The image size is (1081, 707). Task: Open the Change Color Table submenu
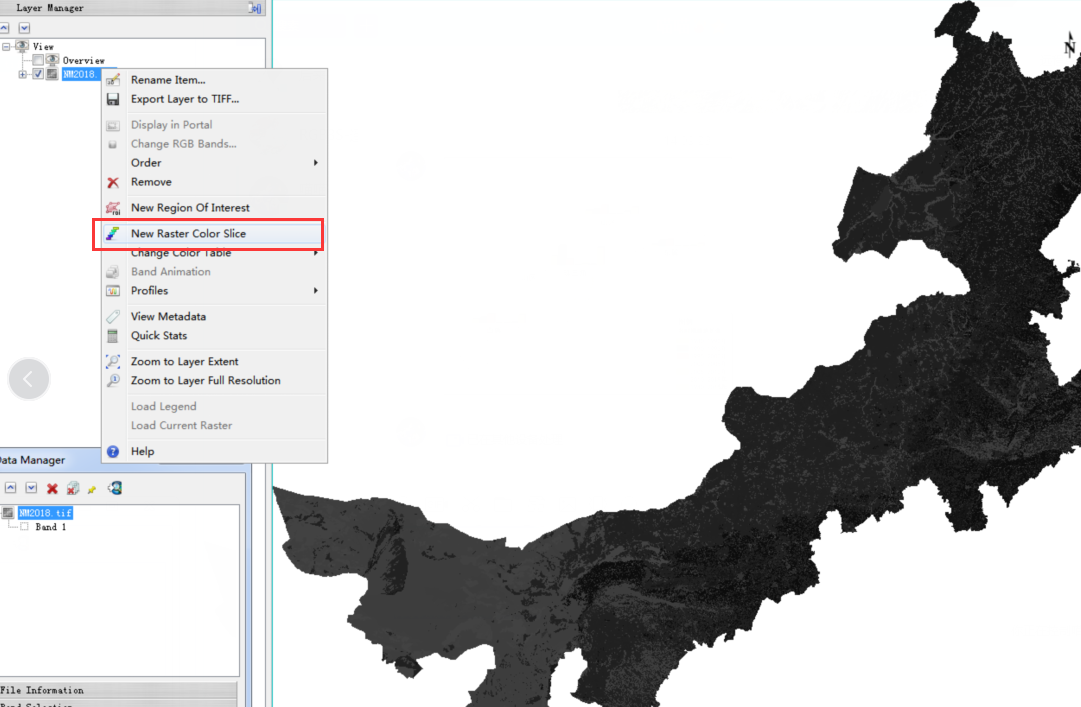(x=214, y=253)
